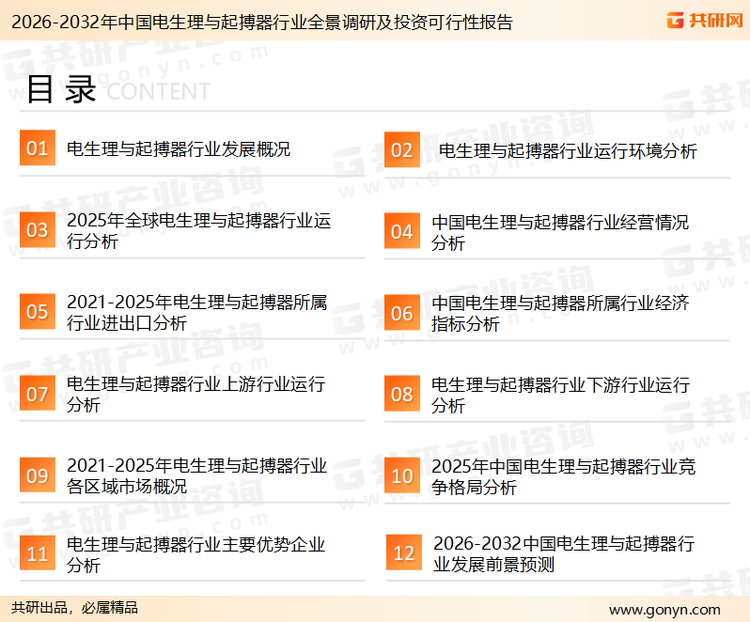Viewport: 750px width, 622px height.
Task: Click the footer slogan 共研出品，必属精品
Action: coord(75,608)
